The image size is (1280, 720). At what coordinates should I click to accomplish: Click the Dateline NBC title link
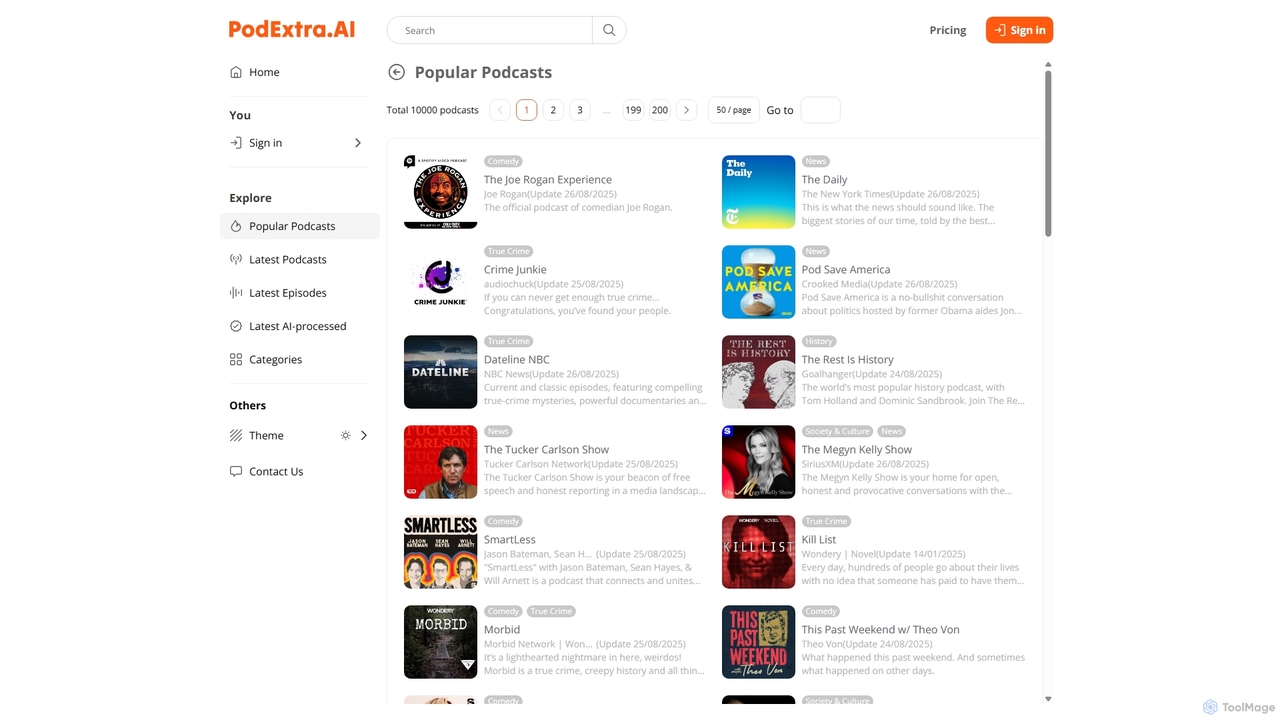[517, 359]
